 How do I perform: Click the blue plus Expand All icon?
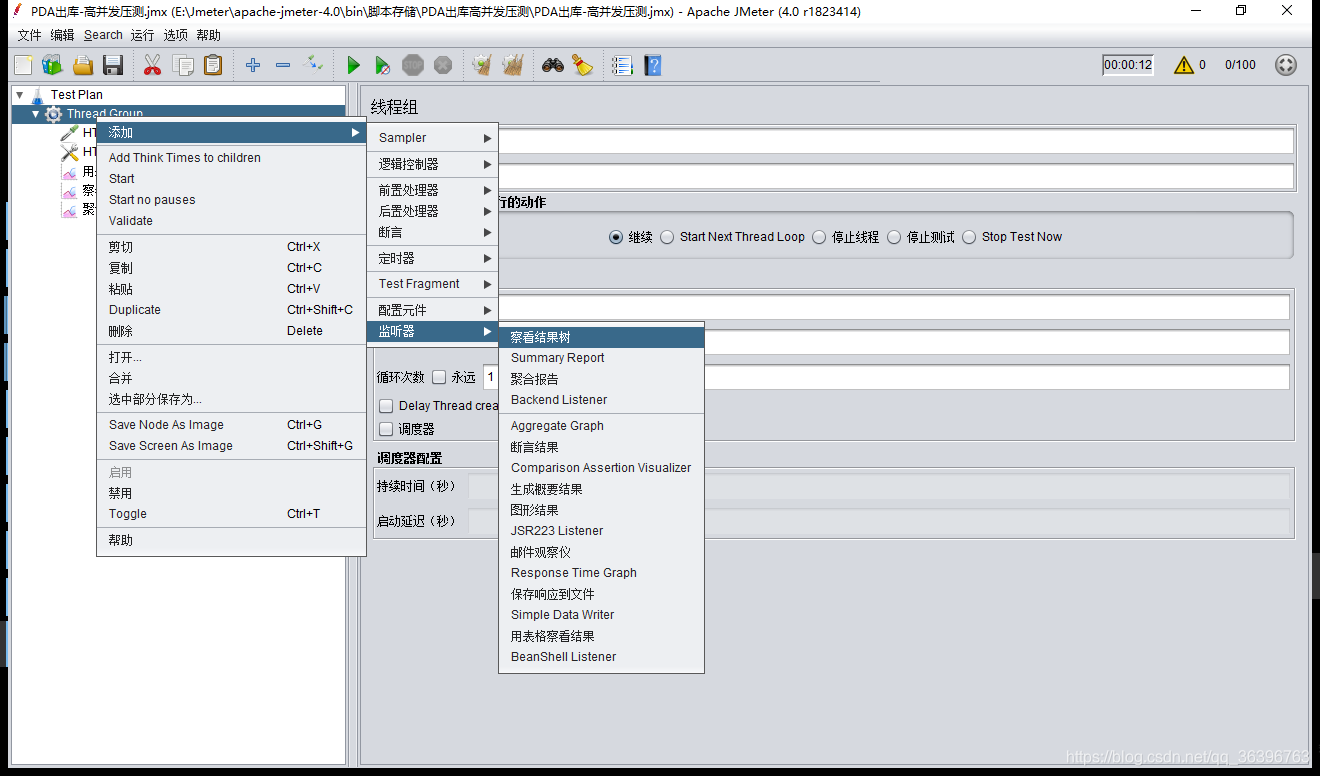(253, 66)
